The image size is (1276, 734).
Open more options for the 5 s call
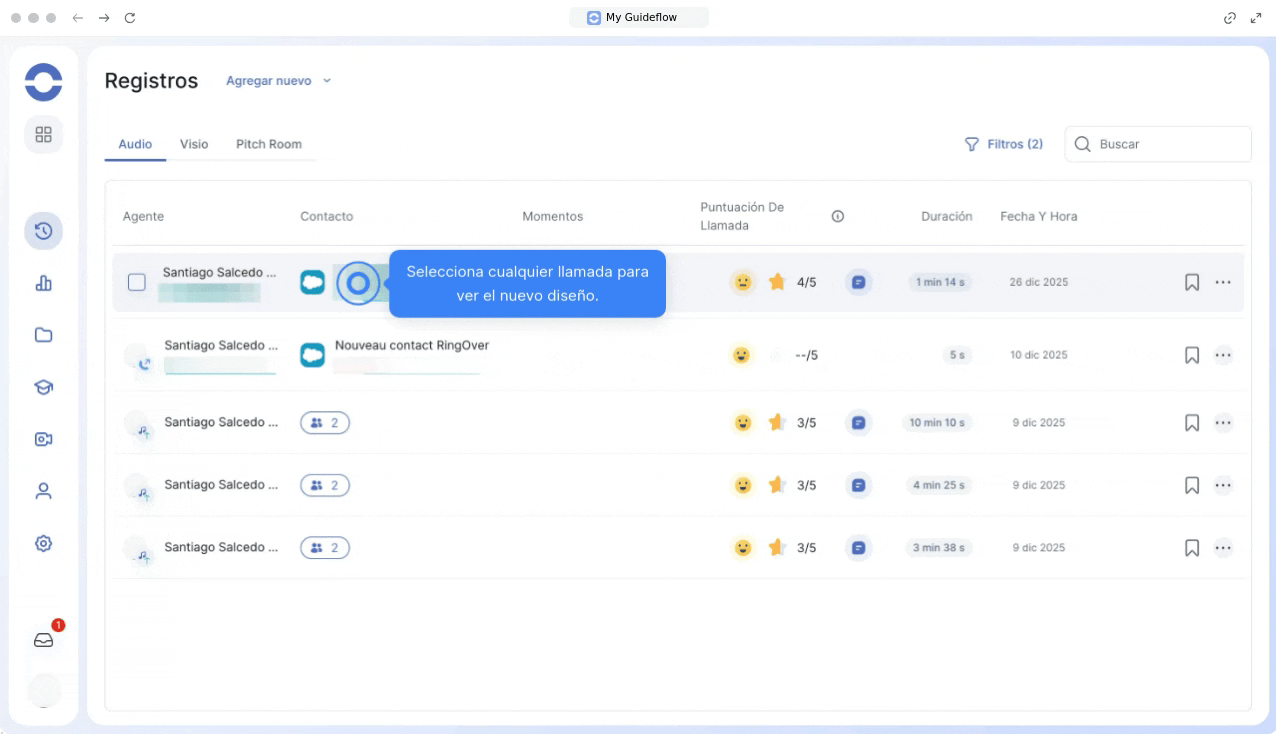(x=1223, y=355)
